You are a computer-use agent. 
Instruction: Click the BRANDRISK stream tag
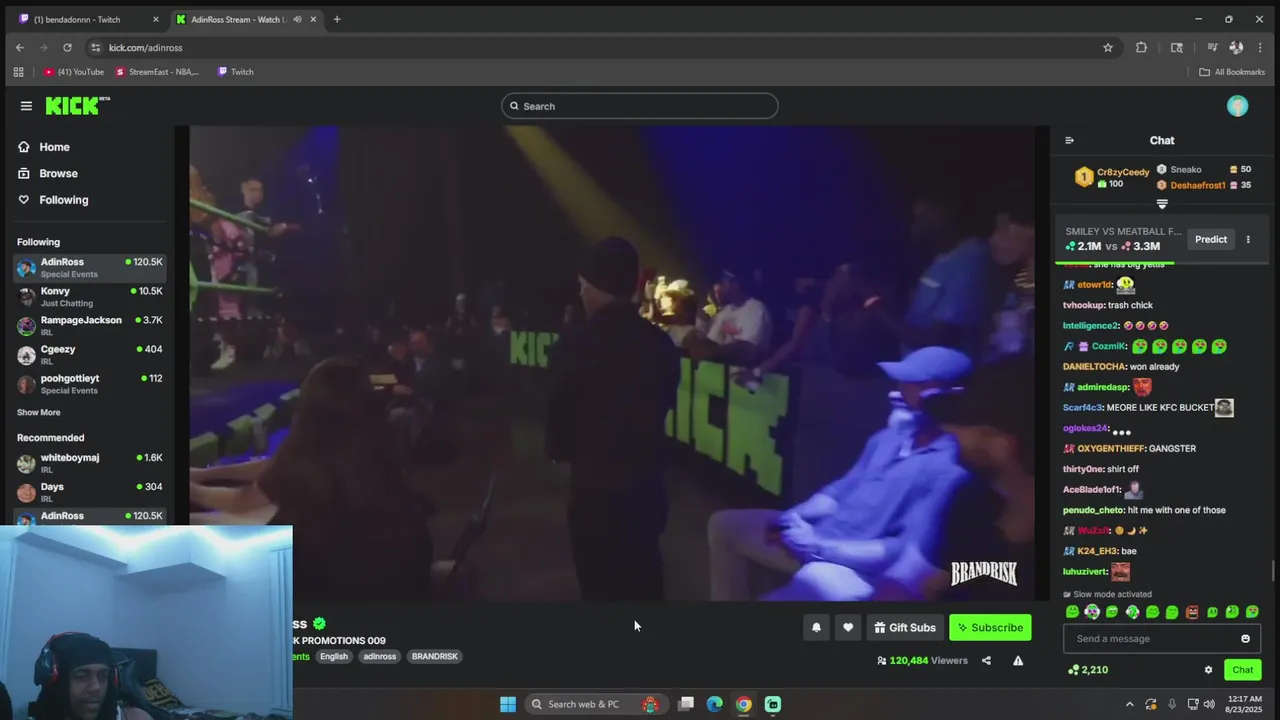coord(434,657)
